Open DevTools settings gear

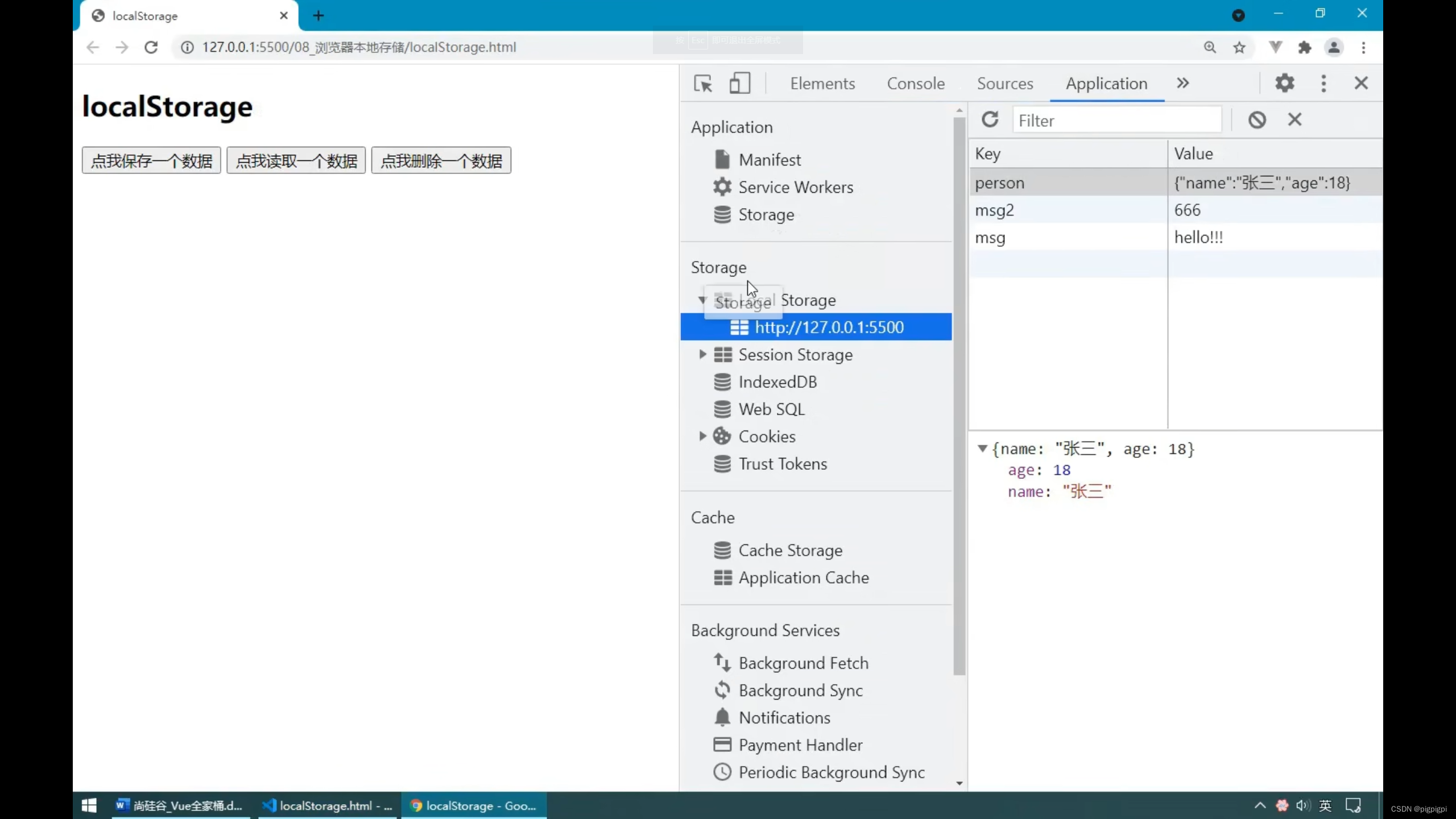point(1285,83)
